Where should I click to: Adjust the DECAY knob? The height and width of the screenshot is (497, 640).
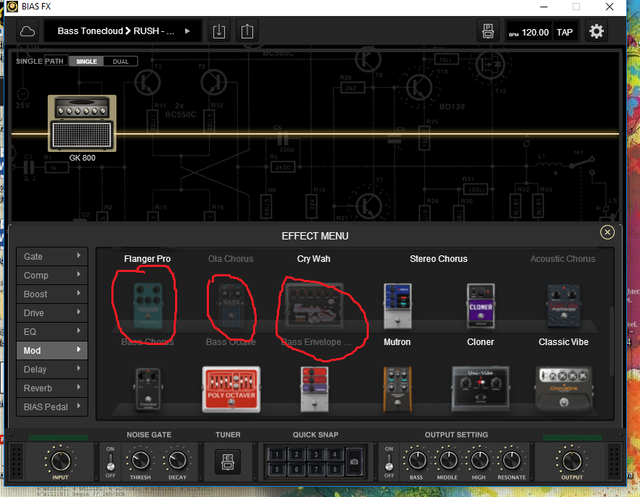pos(177,460)
